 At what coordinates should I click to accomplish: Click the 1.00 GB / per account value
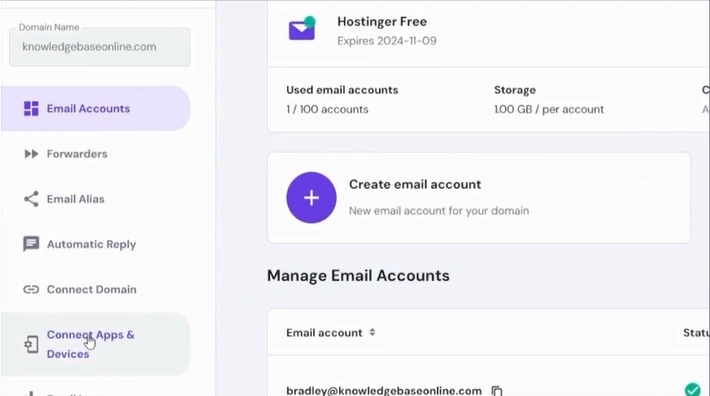pyautogui.click(x=549, y=110)
